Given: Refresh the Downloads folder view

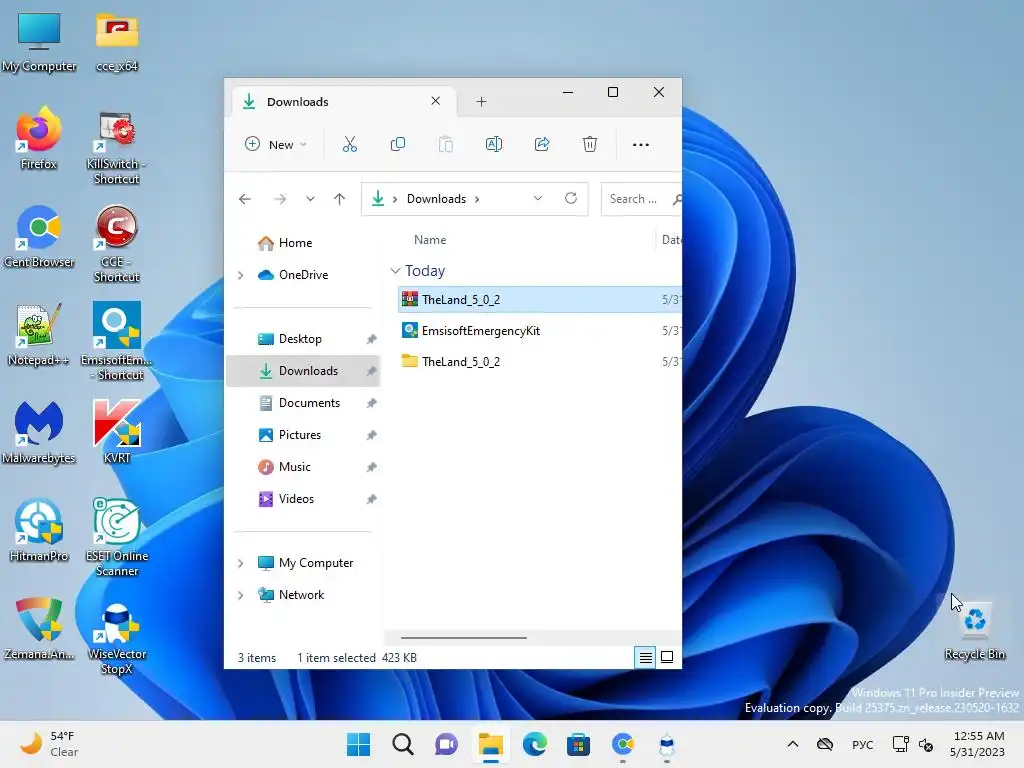Looking at the screenshot, I should [x=571, y=198].
